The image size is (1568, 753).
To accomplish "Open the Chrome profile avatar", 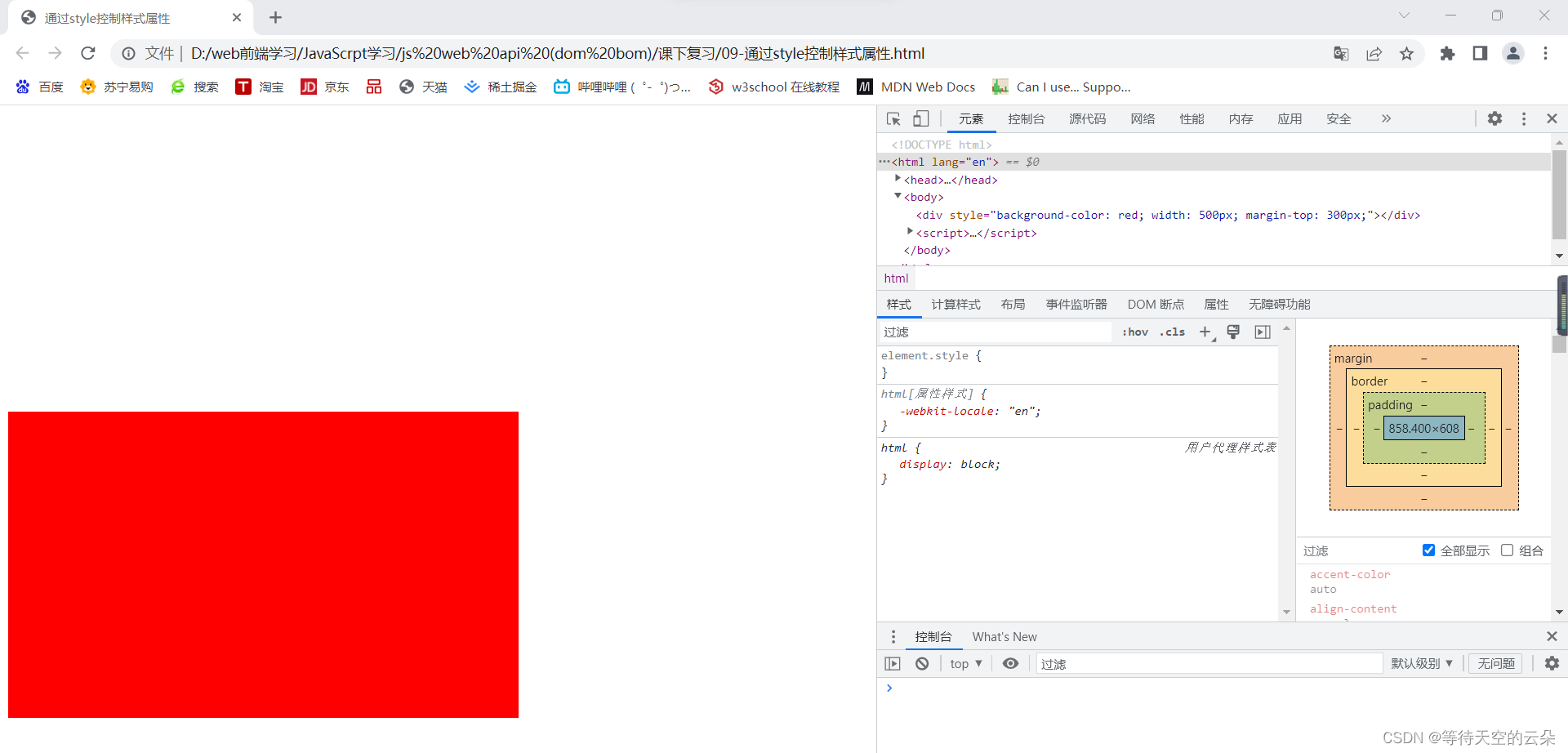I will click(1513, 54).
